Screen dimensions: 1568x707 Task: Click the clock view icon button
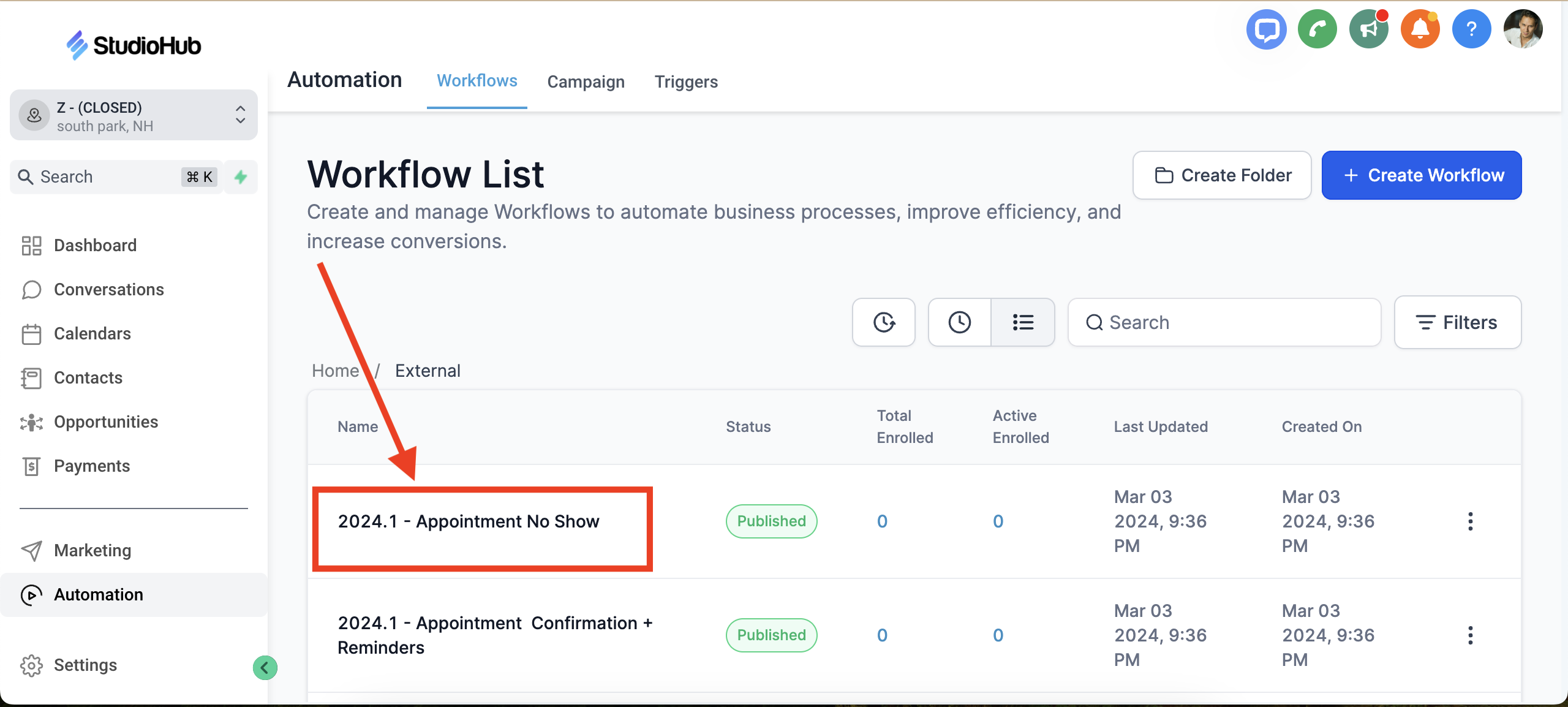(x=959, y=322)
